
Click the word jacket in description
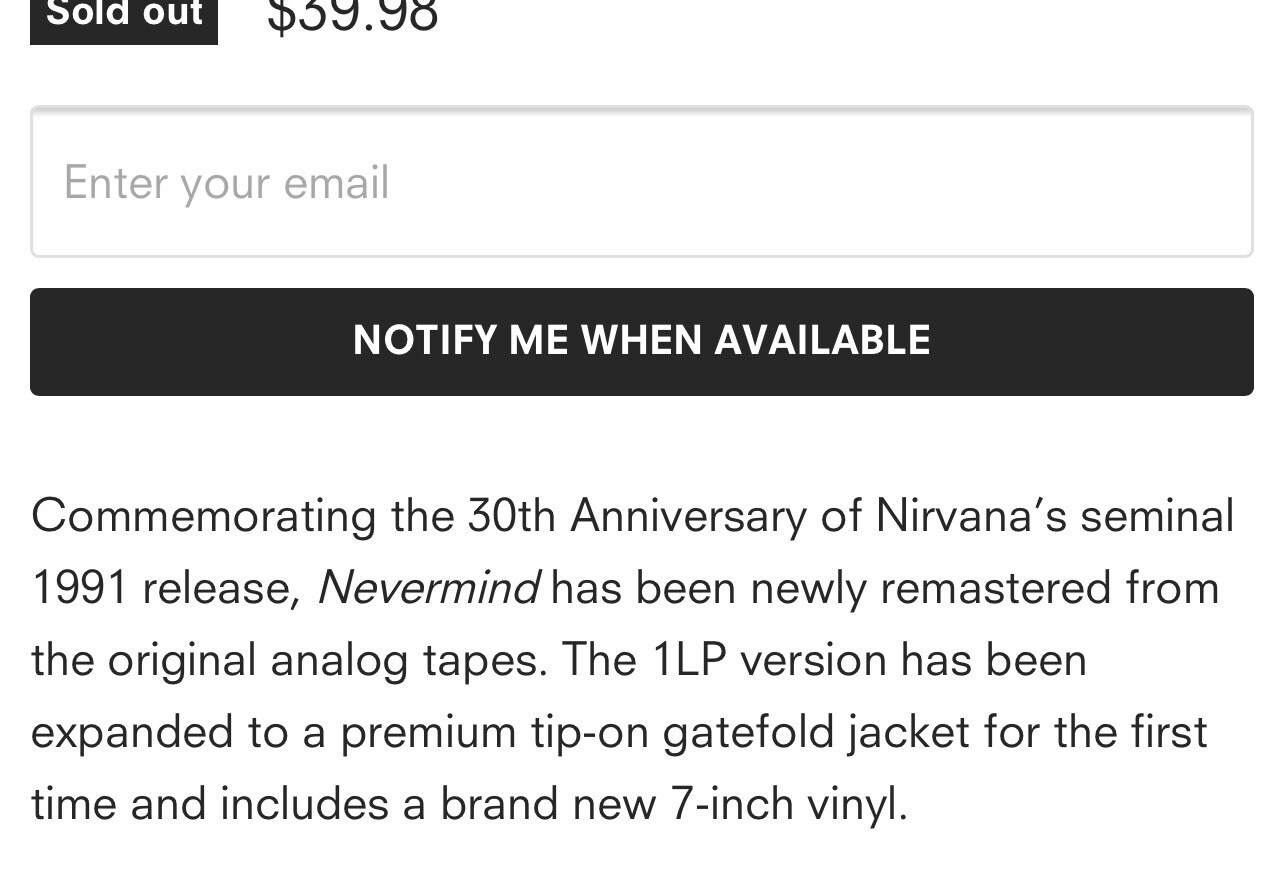pyautogui.click(x=908, y=732)
